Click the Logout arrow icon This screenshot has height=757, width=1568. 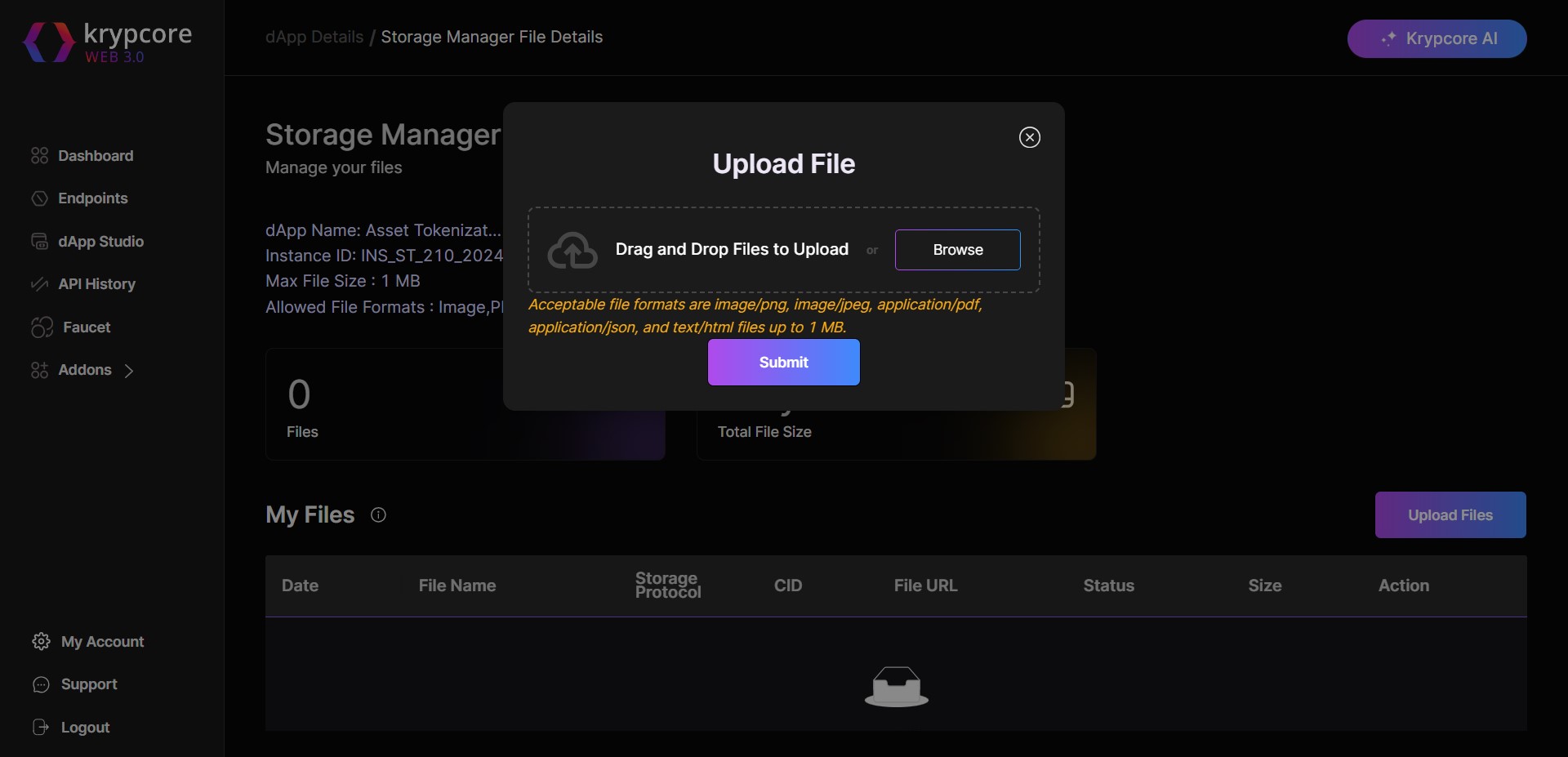click(41, 728)
